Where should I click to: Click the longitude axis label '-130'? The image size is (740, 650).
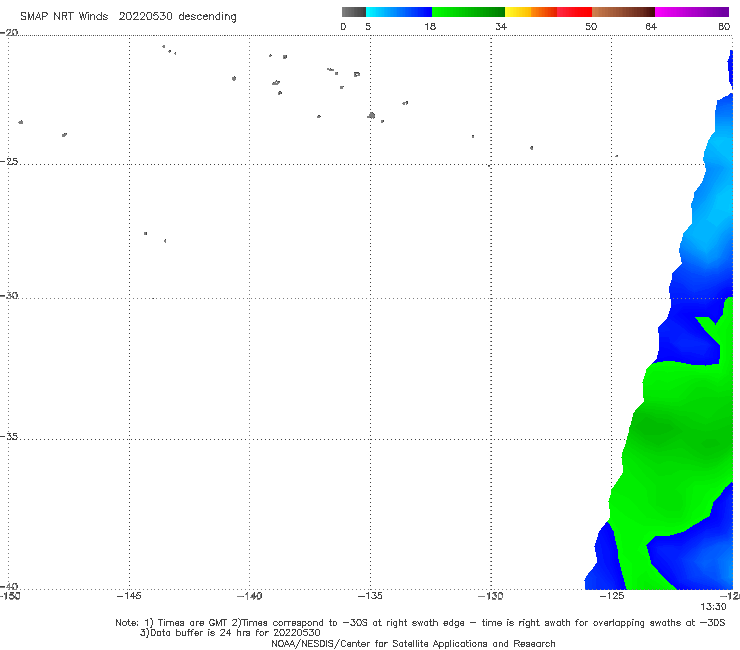click(x=491, y=596)
